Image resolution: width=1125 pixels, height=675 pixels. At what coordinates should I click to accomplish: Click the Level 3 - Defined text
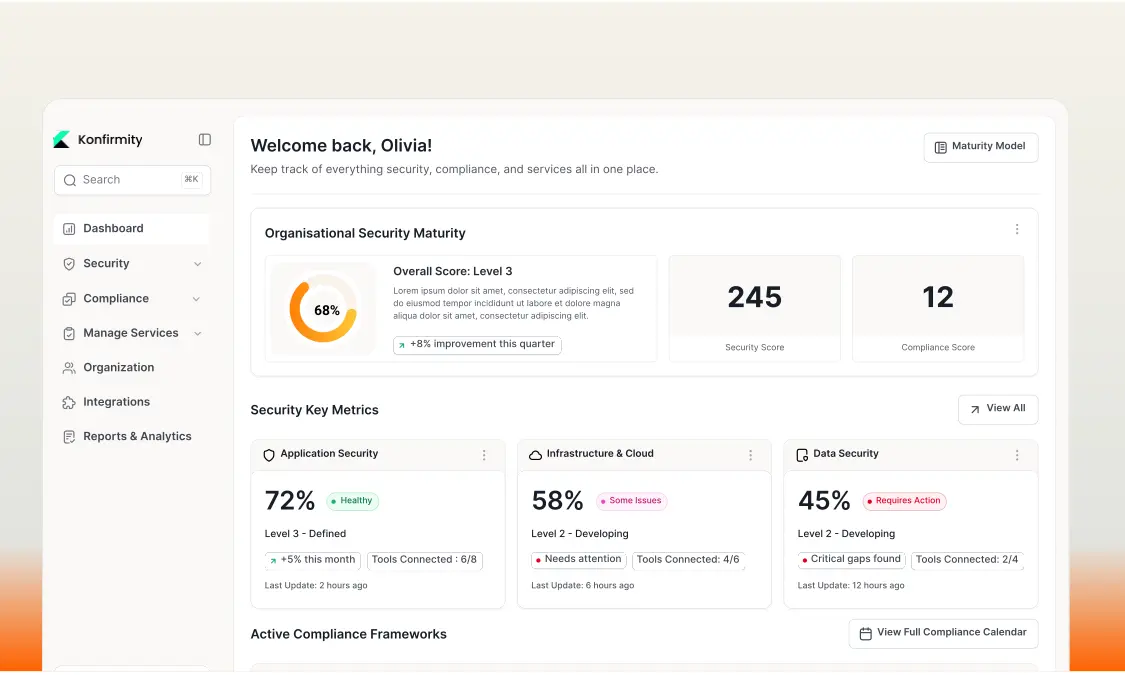pos(305,534)
